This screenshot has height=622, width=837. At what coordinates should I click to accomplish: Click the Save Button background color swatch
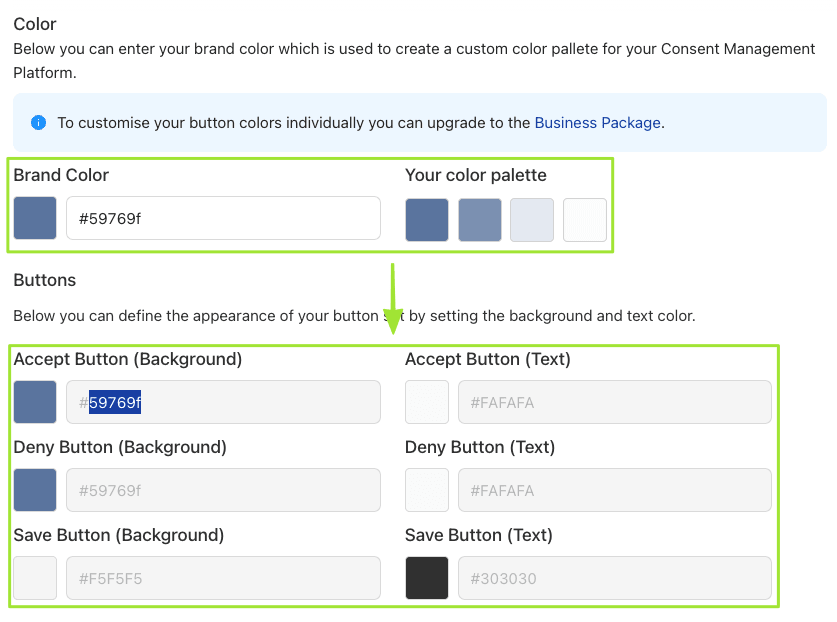click(35, 578)
